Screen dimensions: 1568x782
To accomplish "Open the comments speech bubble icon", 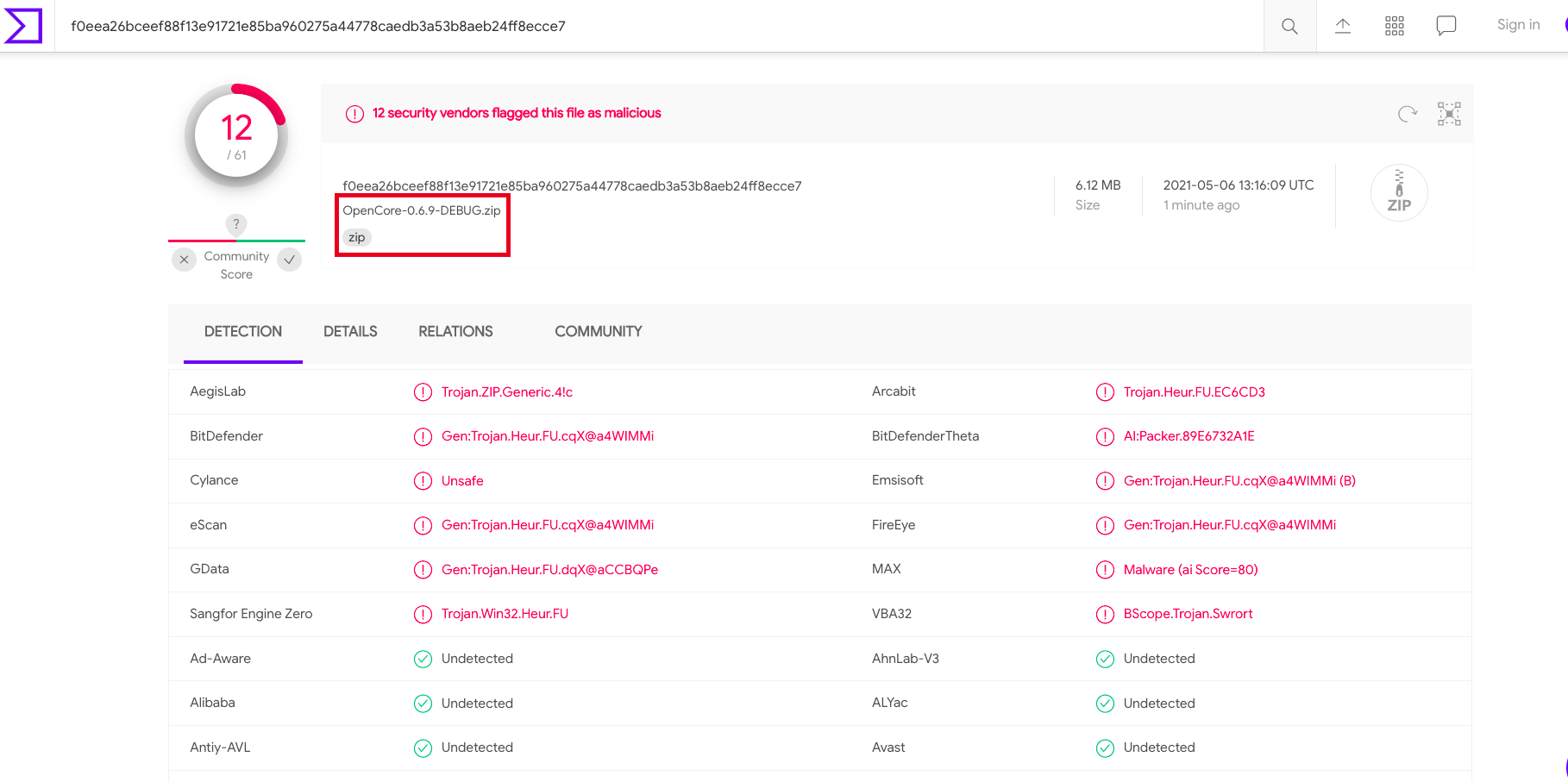I will click(x=1446, y=25).
